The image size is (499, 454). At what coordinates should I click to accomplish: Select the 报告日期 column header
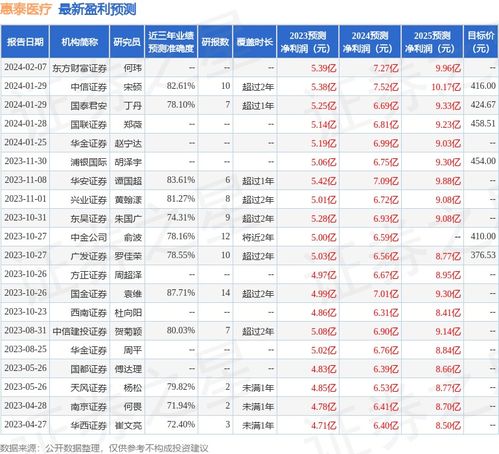tap(25, 42)
